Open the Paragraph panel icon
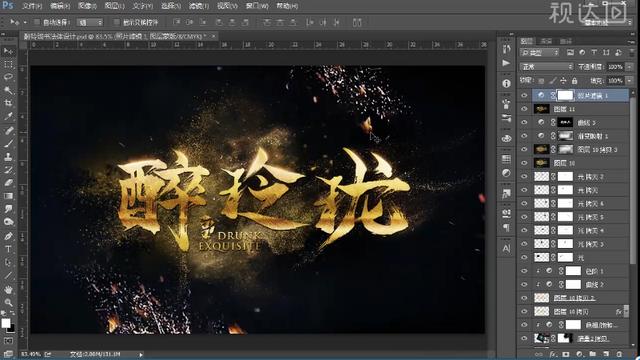The image size is (640, 360). tap(506, 228)
